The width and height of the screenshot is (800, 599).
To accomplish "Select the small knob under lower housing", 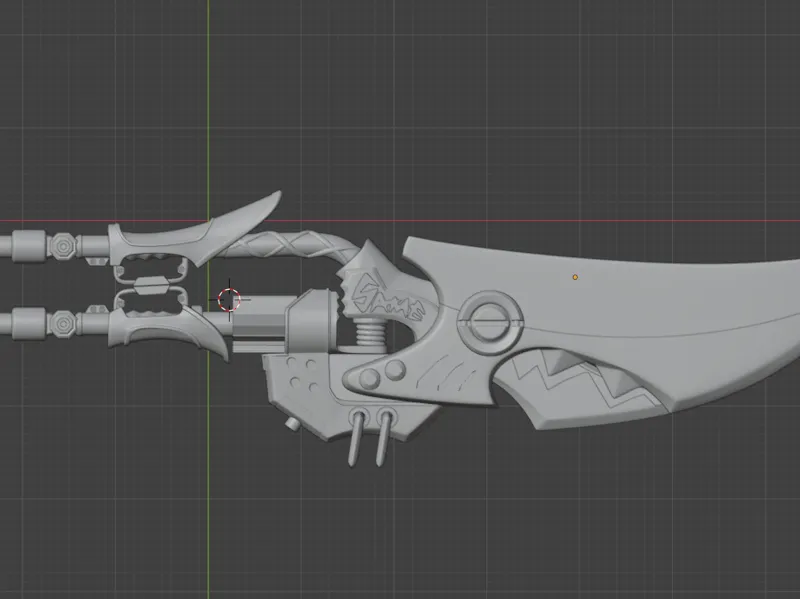I will [291, 423].
